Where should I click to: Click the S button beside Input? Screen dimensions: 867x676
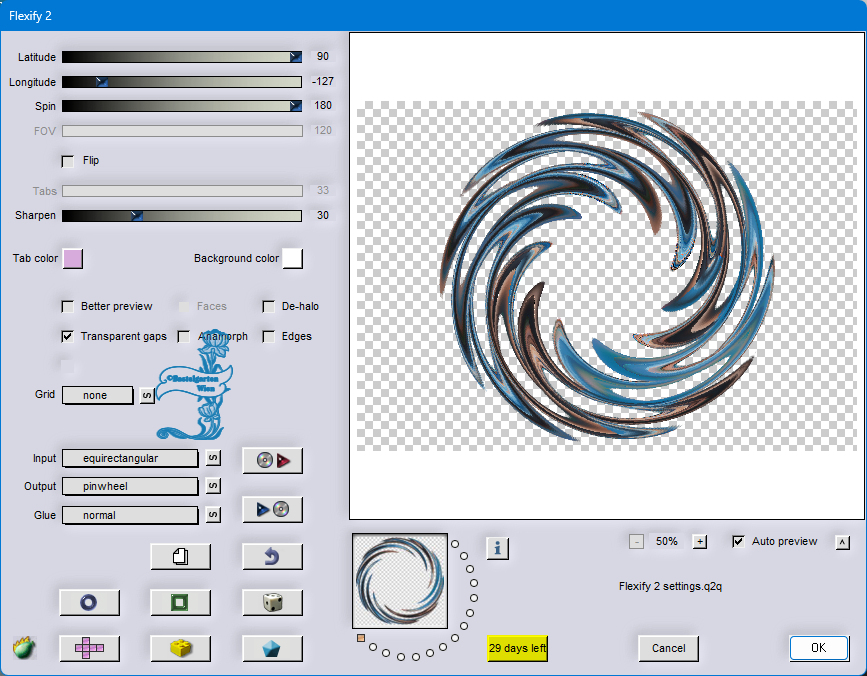pyautogui.click(x=213, y=458)
